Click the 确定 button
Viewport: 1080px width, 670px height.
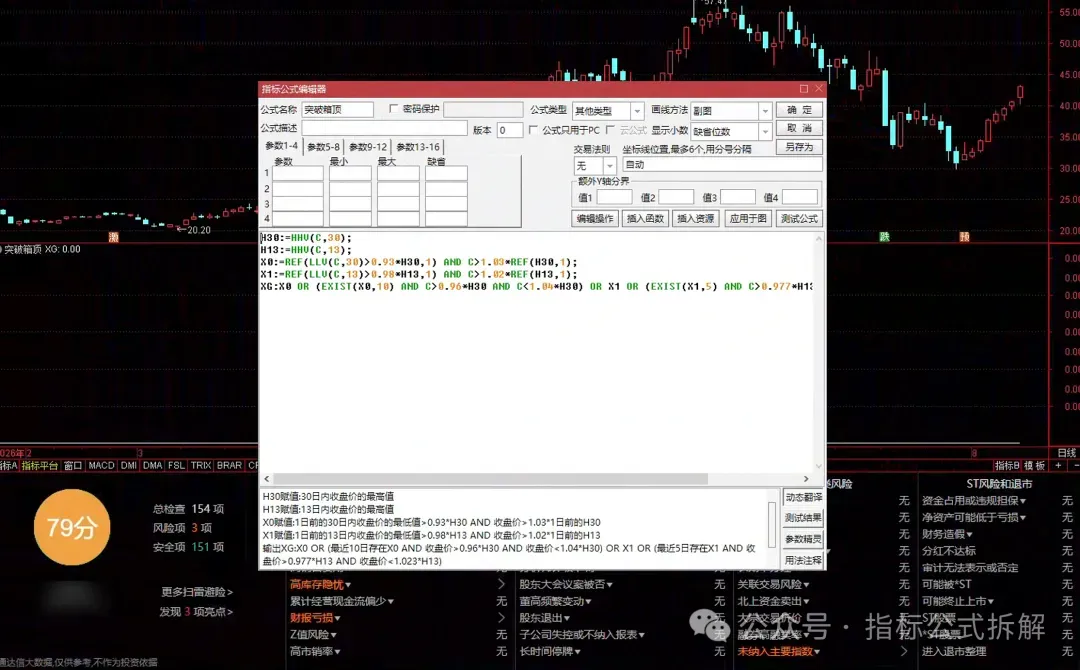pos(799,109)
